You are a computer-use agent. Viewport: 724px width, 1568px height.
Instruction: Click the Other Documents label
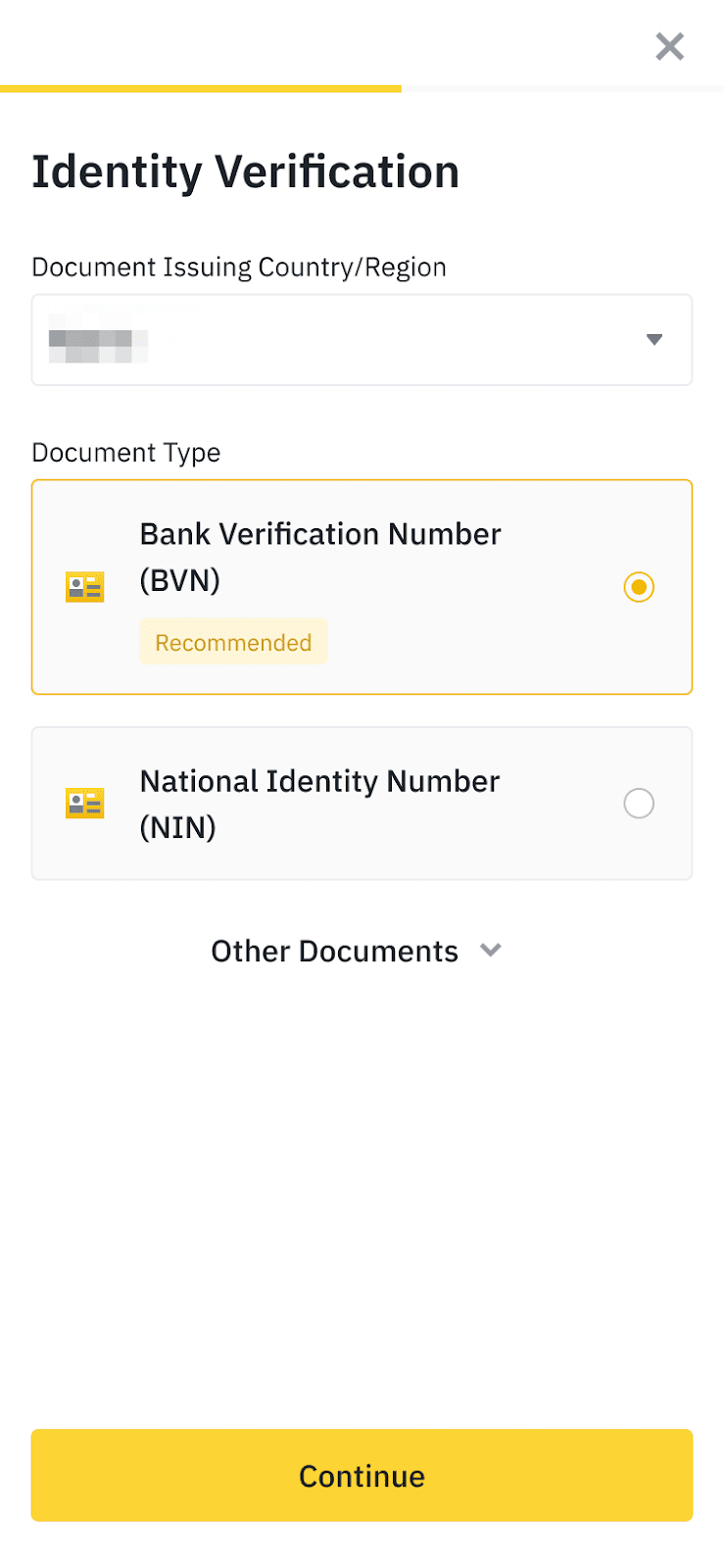334,952
